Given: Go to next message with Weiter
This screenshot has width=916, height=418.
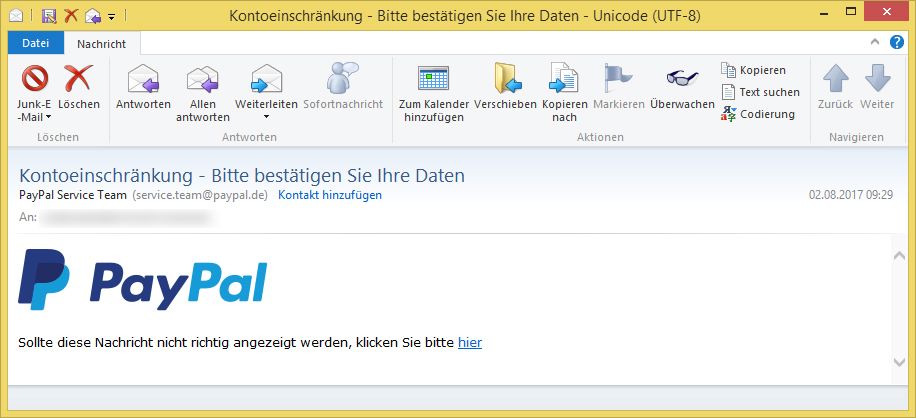Looking at the screenshot, I should tap(877, 88).
